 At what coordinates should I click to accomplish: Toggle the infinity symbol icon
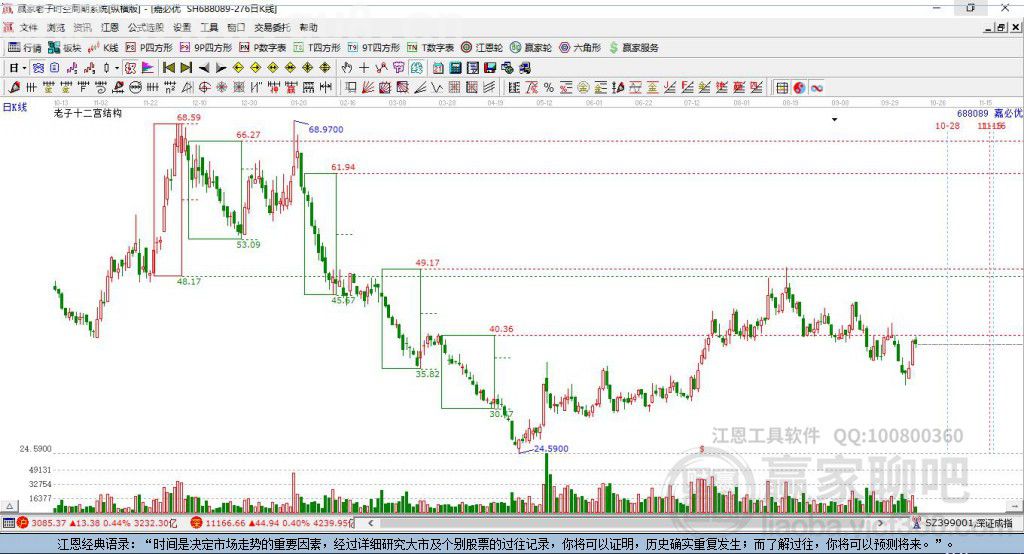pyautogui.click(x=817, y=88)
